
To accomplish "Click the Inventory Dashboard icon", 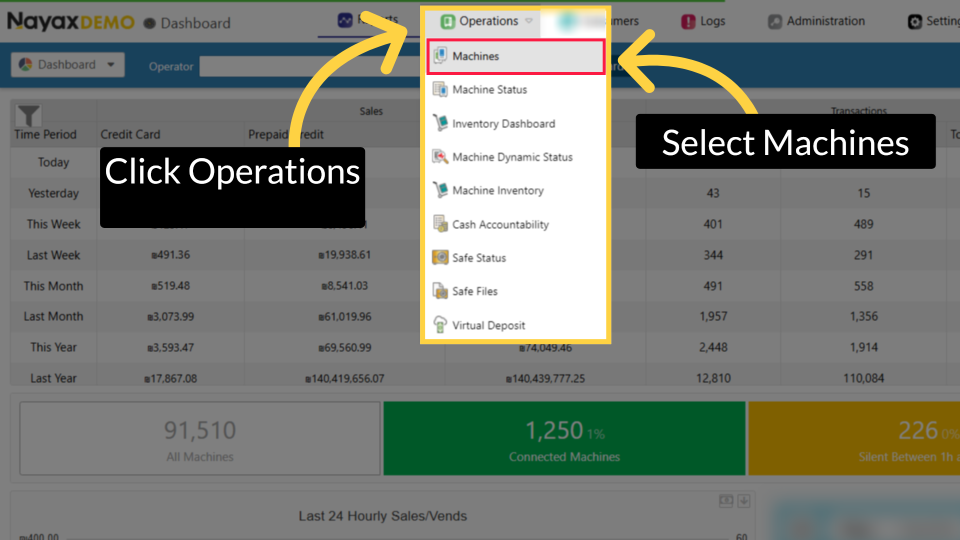I will point(440,123).
